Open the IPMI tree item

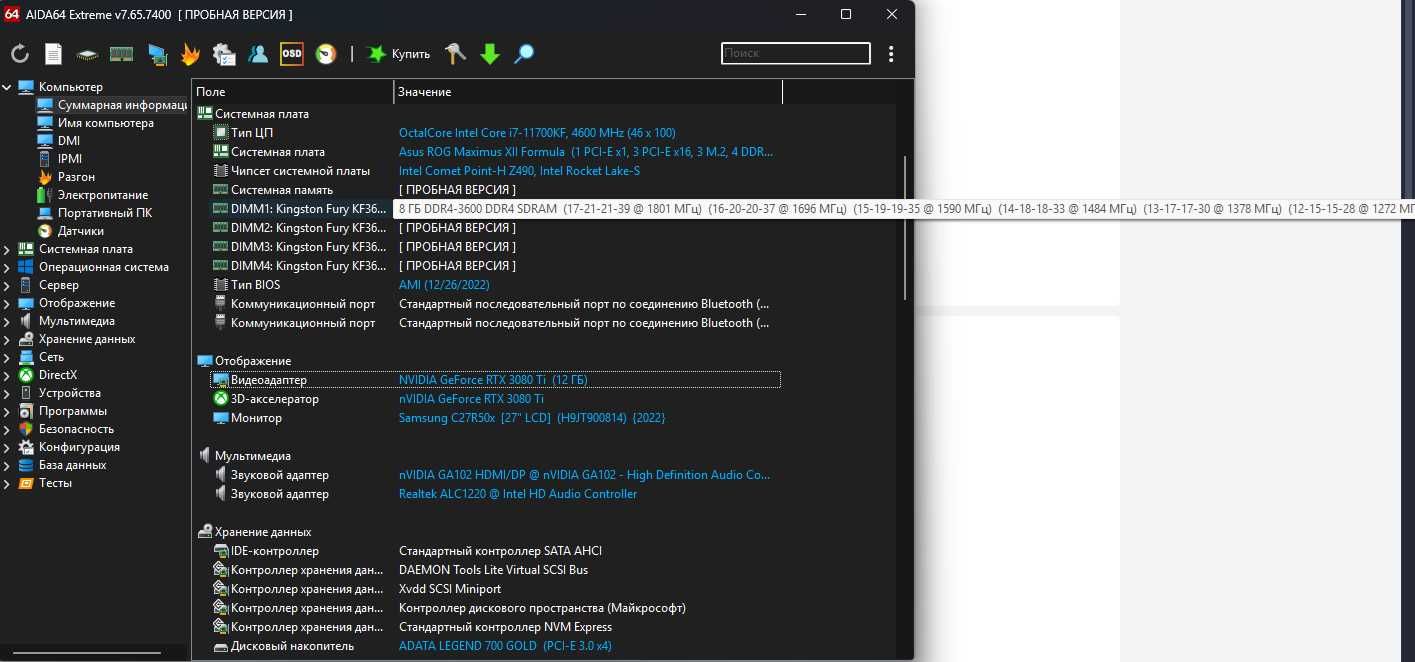[70, 159]
